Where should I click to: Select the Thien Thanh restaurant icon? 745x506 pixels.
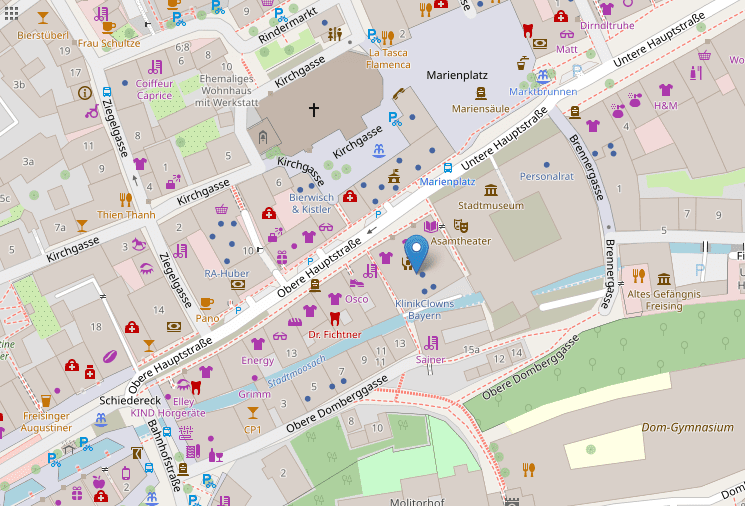[126, 199]
